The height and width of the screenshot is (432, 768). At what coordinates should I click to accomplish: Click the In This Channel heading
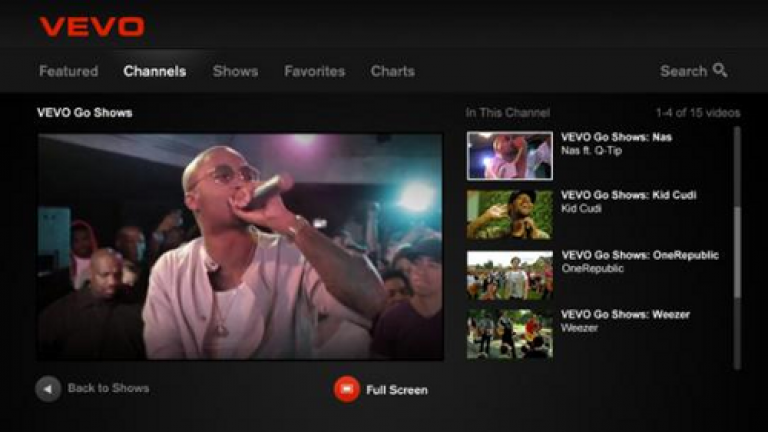508,113
